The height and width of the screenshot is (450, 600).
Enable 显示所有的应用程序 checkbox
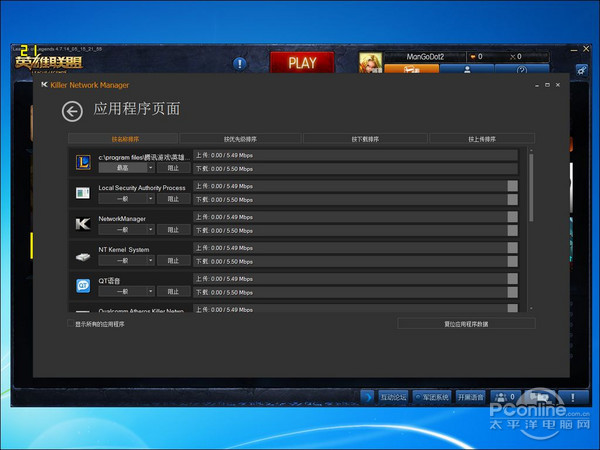[x=70, y=324]
